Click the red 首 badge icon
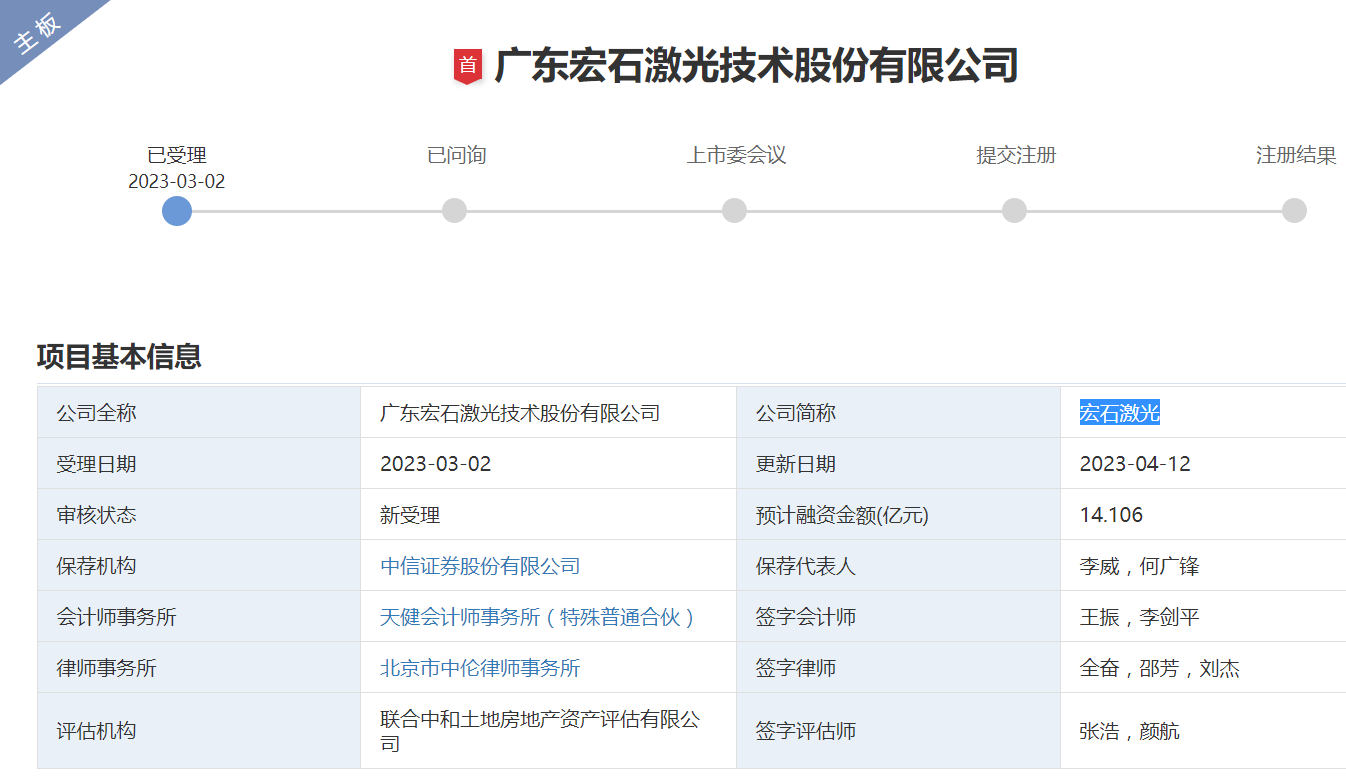This screenshot has height=777, width=1346. [468, 66]
